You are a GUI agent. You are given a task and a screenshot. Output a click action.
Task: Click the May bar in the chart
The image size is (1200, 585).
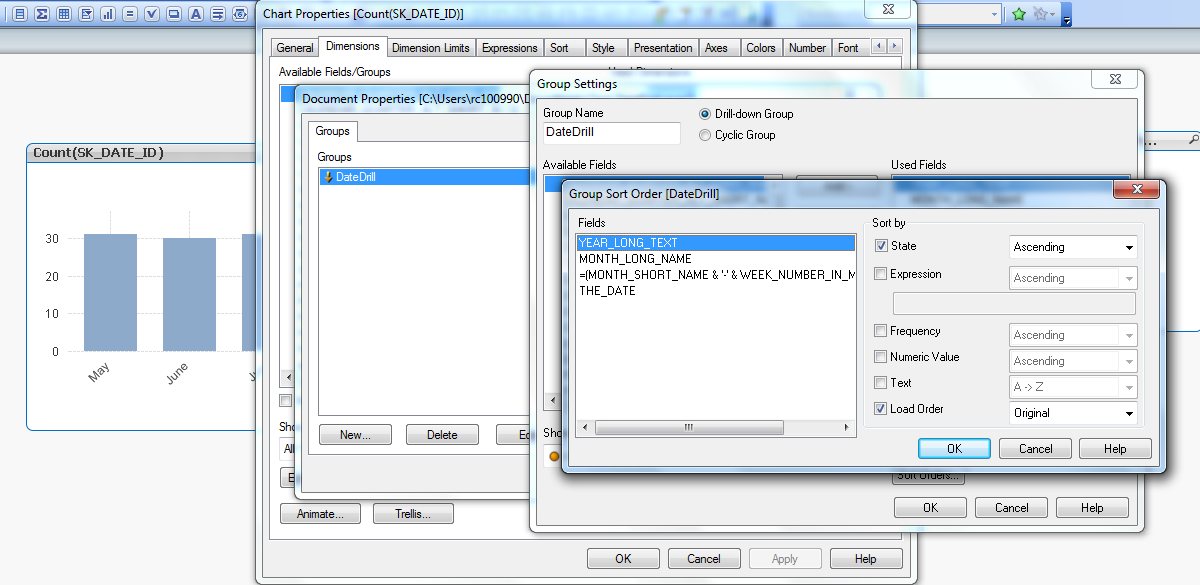[110, 292]
